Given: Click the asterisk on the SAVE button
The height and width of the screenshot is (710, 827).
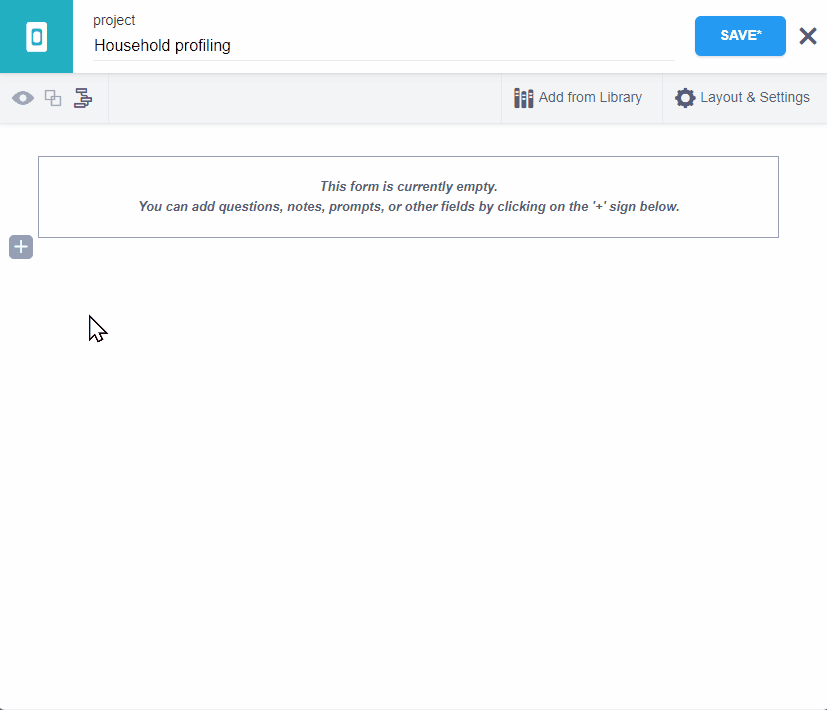Looking at the screenshot, I should tap(758, 33).
